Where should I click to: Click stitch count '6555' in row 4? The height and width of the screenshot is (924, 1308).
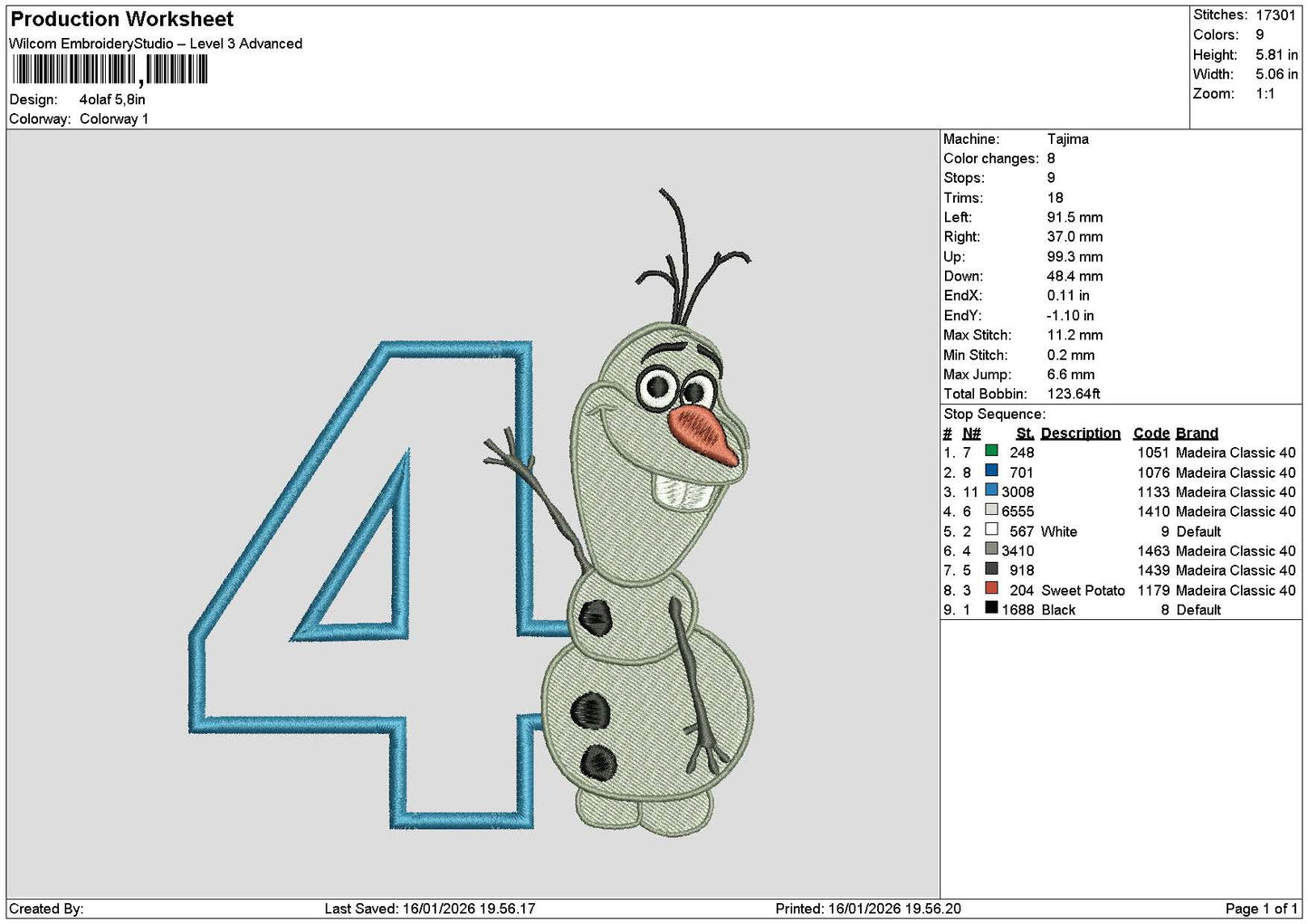(x=1017, y=511)
